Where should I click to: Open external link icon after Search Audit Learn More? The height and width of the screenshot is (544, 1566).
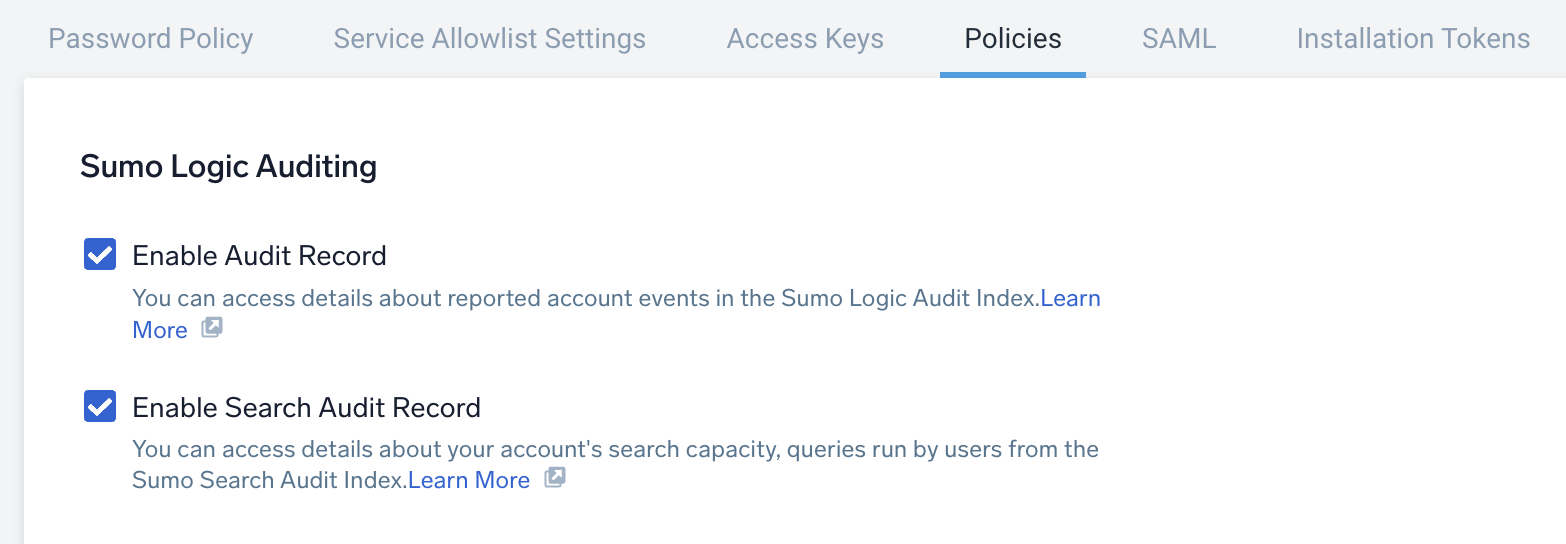point(555,478)
